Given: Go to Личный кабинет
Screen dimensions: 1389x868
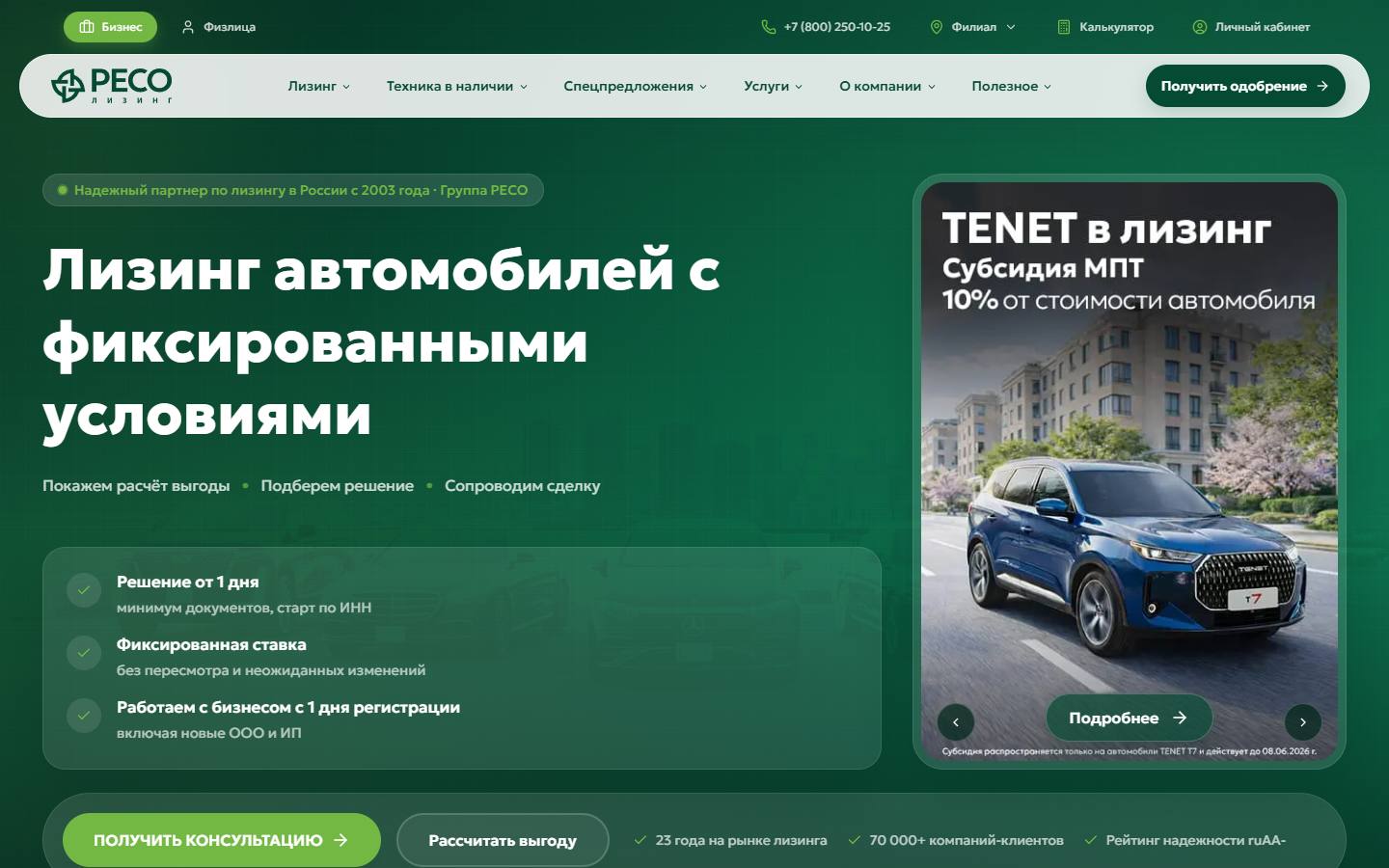Looking at the screenshot, I should pos(1251,27).
